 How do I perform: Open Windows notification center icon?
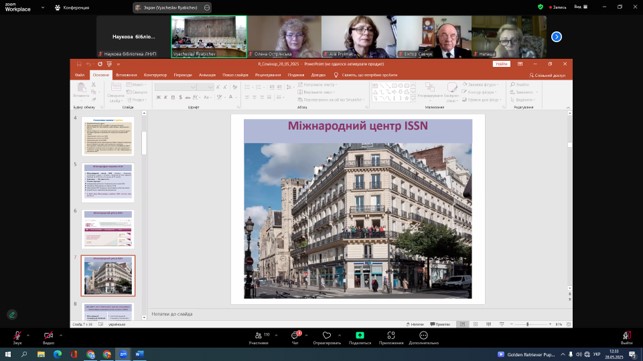click(x=632, y=354)
